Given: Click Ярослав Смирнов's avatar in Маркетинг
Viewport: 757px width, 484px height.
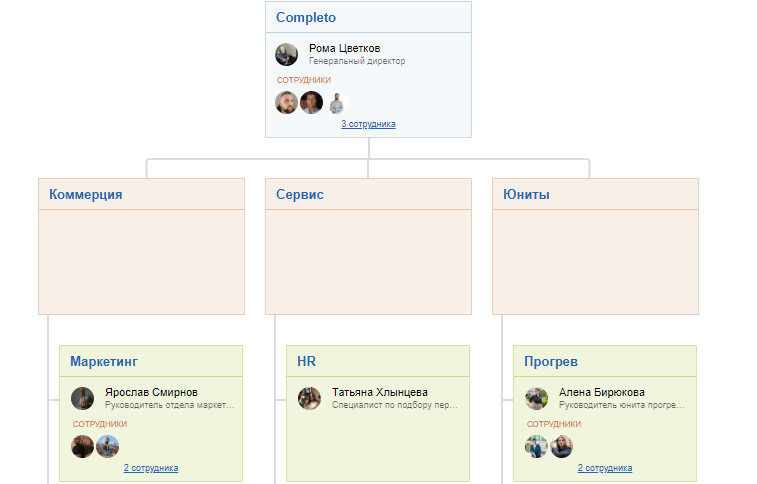Looking at the screenshot, I should click(x=83, y=398).
